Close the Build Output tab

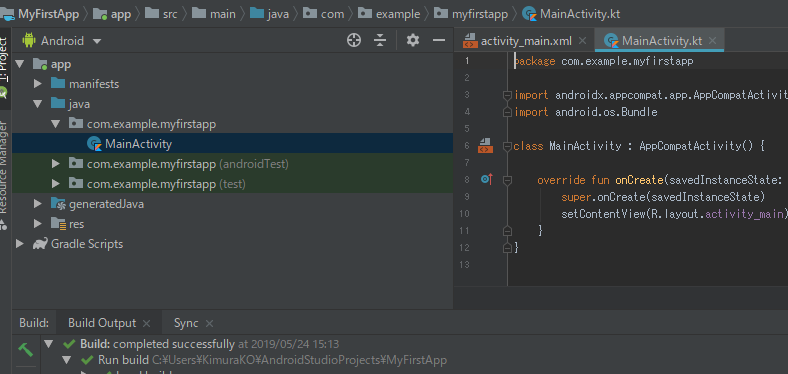coord(146,323)
